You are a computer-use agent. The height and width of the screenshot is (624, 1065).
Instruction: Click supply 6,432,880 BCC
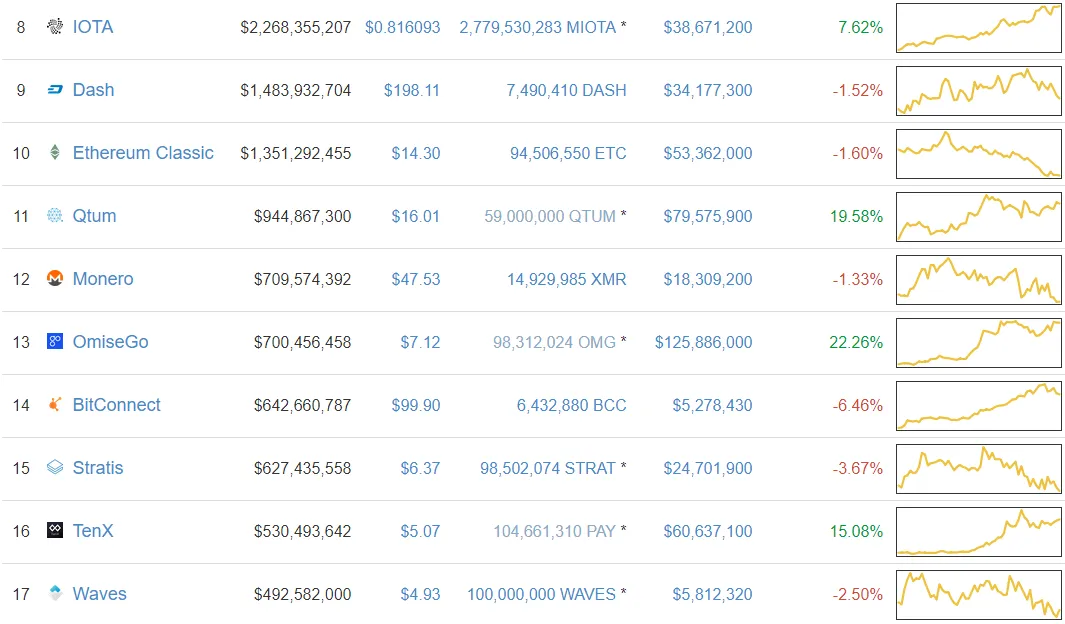pos(572,405)
